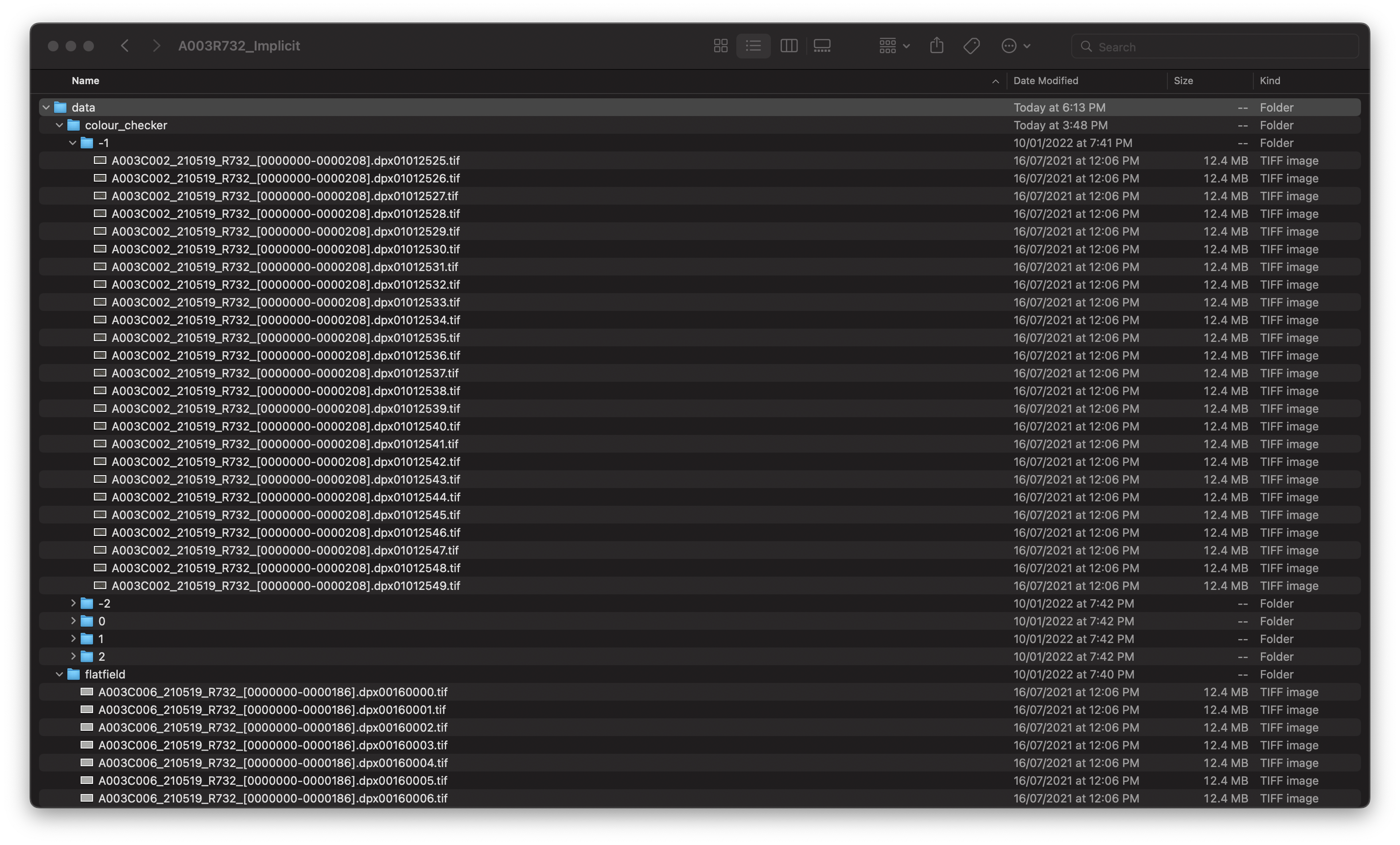Image resolution: width=1400 pixels, height=845 pixels.
Task: Switch to gallery view mode
Action: [822, 46]
